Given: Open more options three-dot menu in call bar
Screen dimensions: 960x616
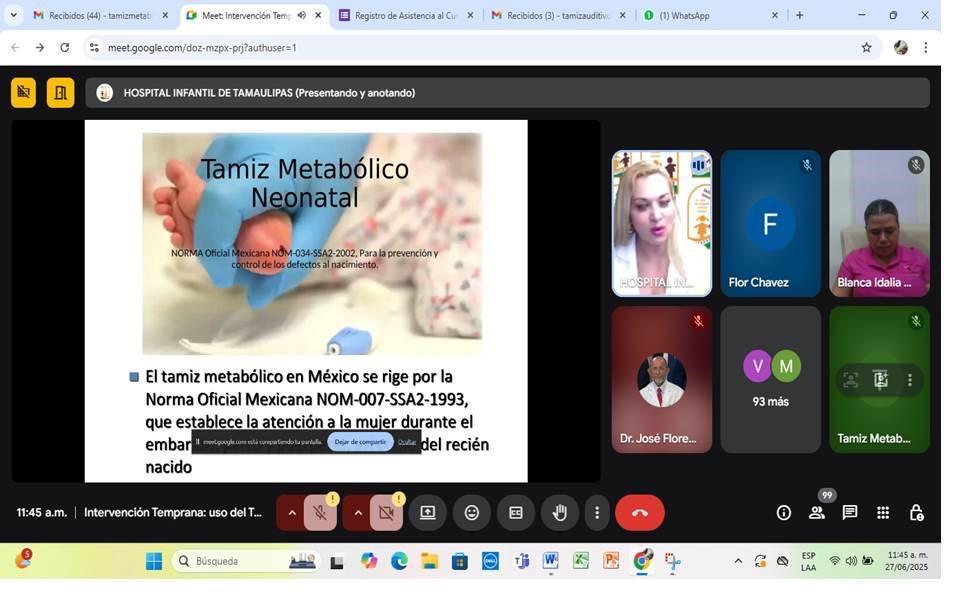Looking at the screenshot, I should (597, 513).
